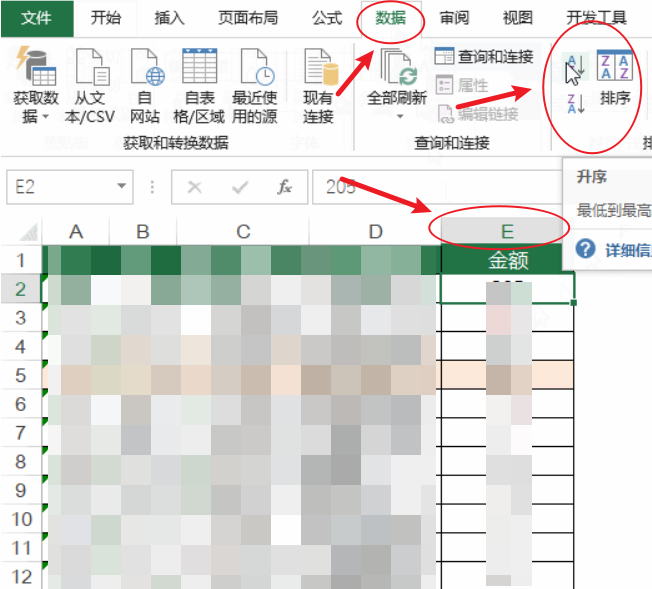Select row 3 header
Viewport: 652px width, 589px height.
[x=20, y=318]
